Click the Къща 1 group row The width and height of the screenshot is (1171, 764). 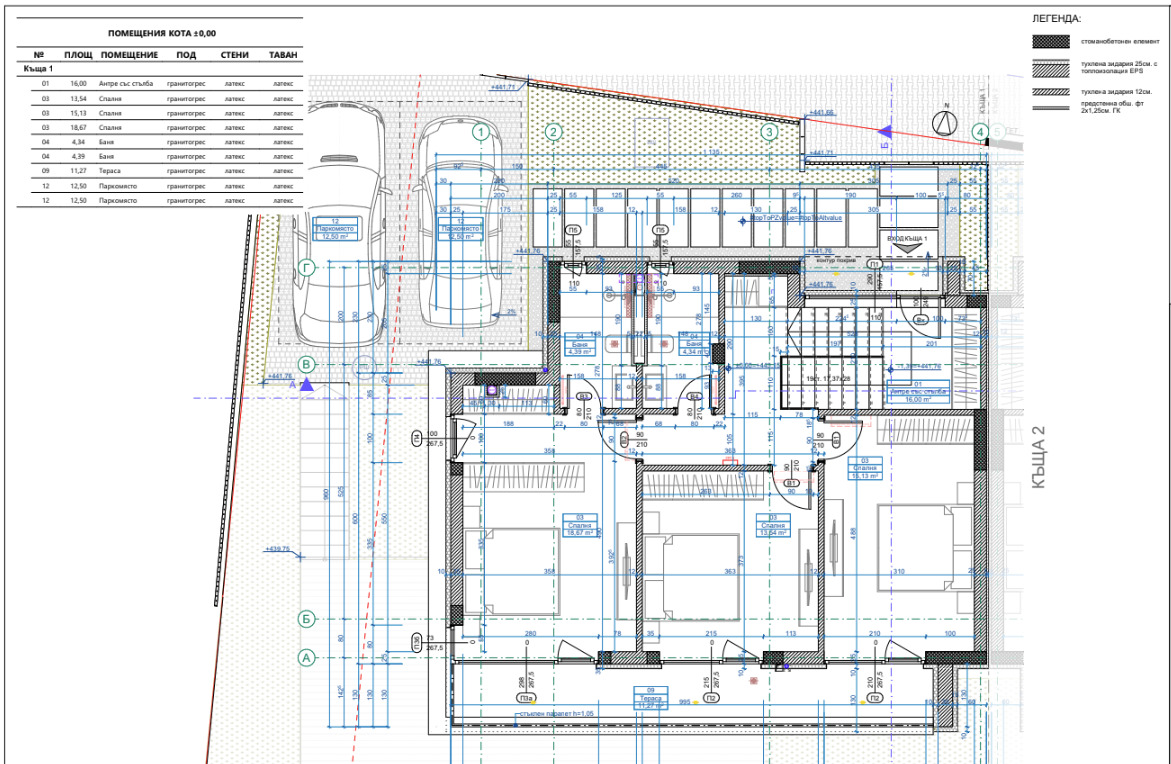pos(160,69)
